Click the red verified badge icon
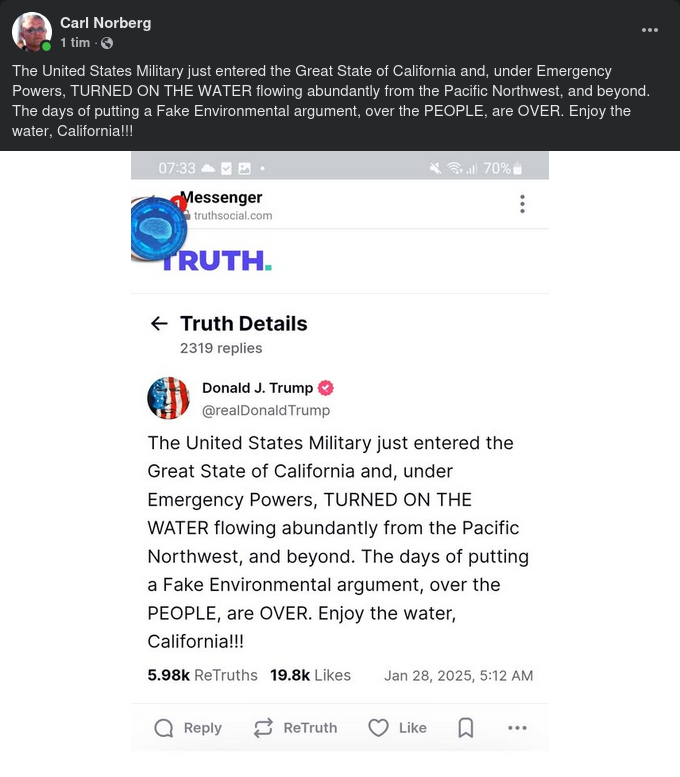 click(x=326, y=388)
